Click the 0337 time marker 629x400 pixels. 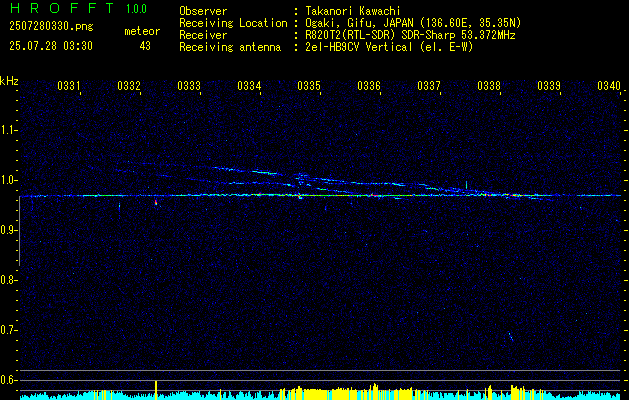click(x=429, y=85)
